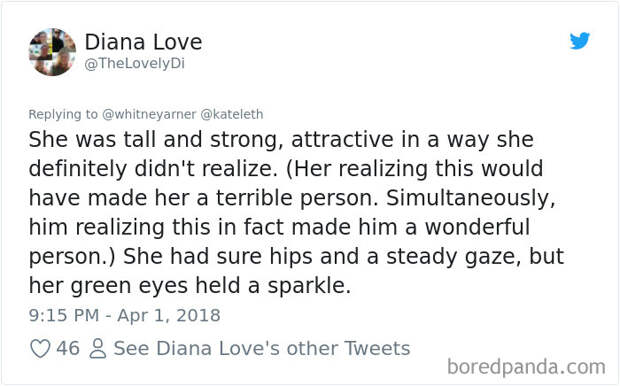620x386 pixels.
Task: Open the @kateleth mention
Action: click(x=232, y=114)
